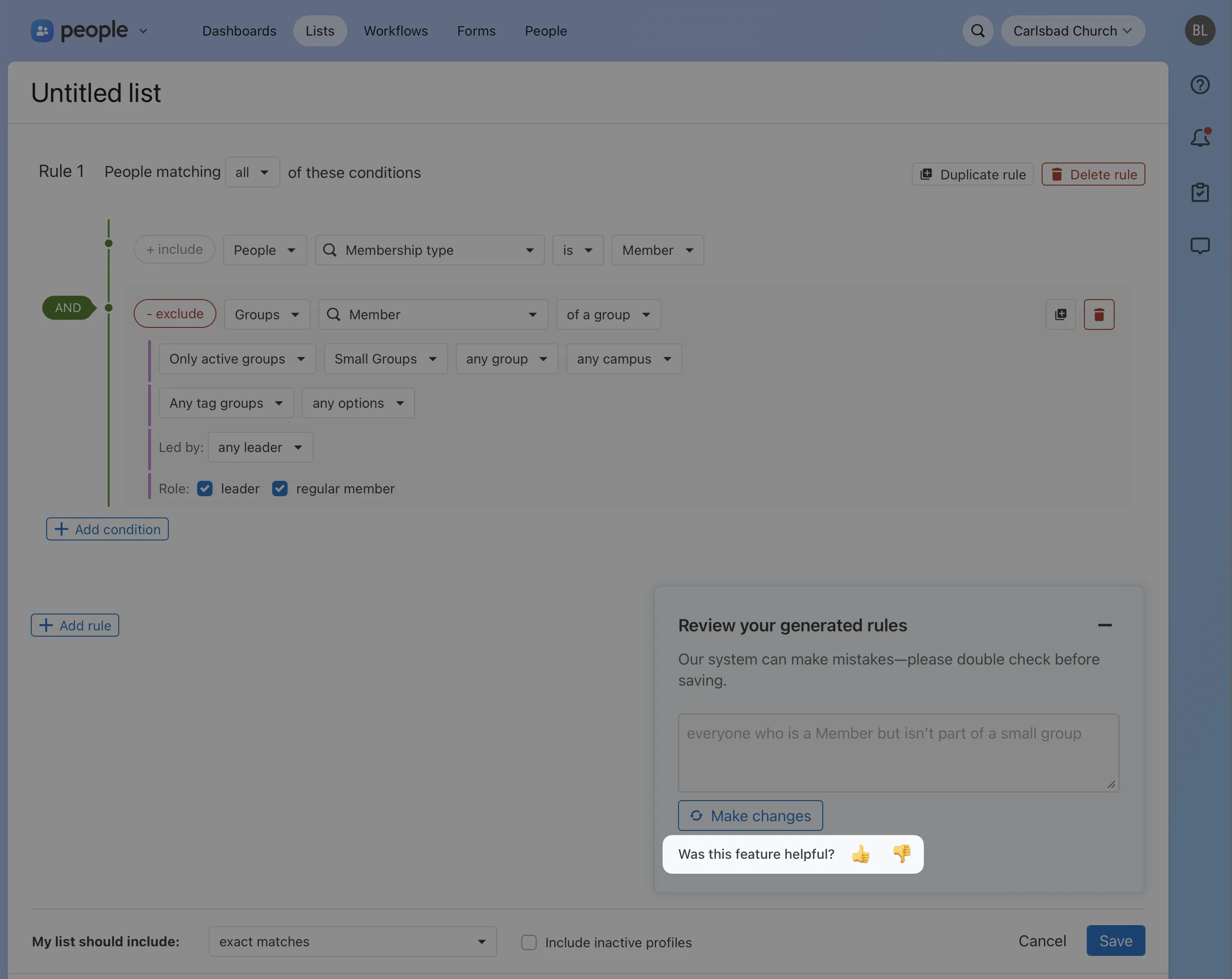Open the Forms section
The height and width of the screenshot is (979, 1232).
(476, 31)
